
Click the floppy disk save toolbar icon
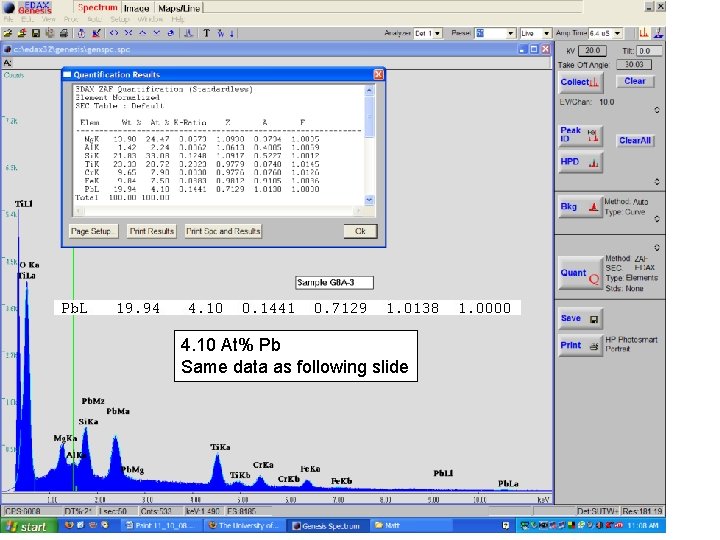pyautogui.click(x=35, y=33)
